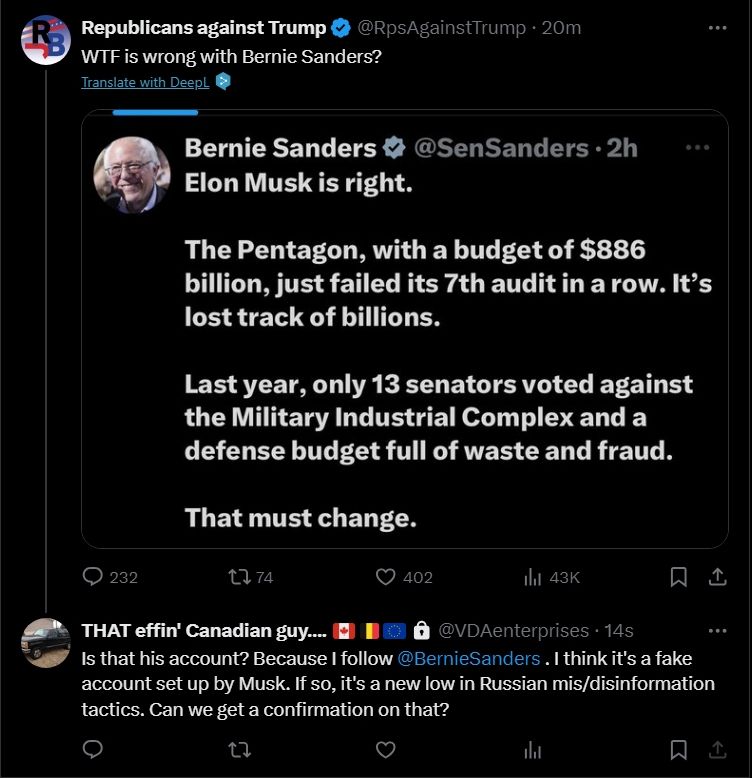
Task: View analytics for the Canadian guy's reply
Action: coord(533,749)
